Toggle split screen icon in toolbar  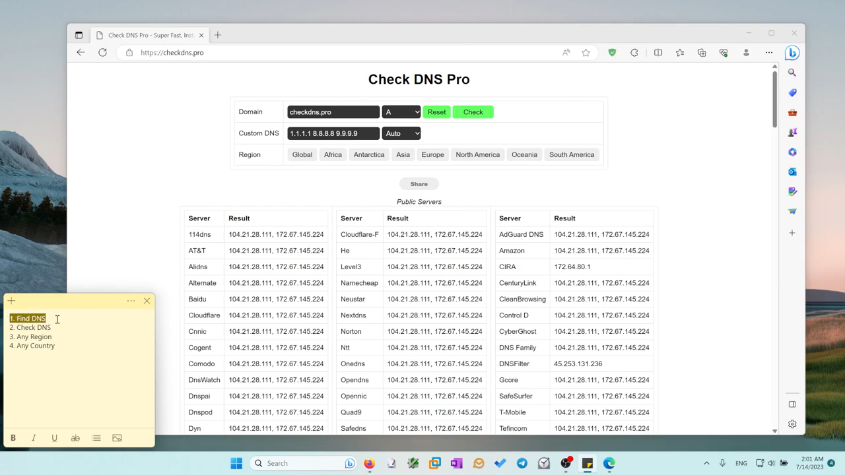coord(658,52)
